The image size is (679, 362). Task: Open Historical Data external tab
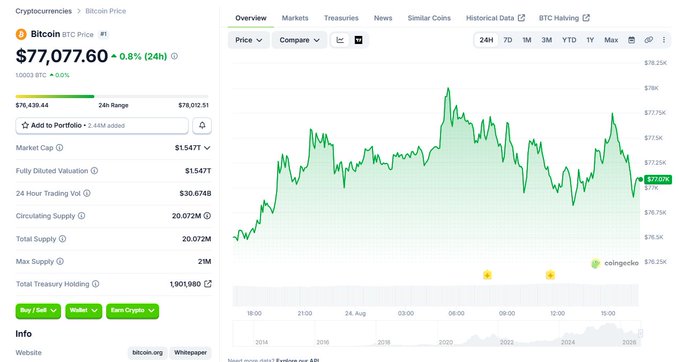(x=495, y=18)
